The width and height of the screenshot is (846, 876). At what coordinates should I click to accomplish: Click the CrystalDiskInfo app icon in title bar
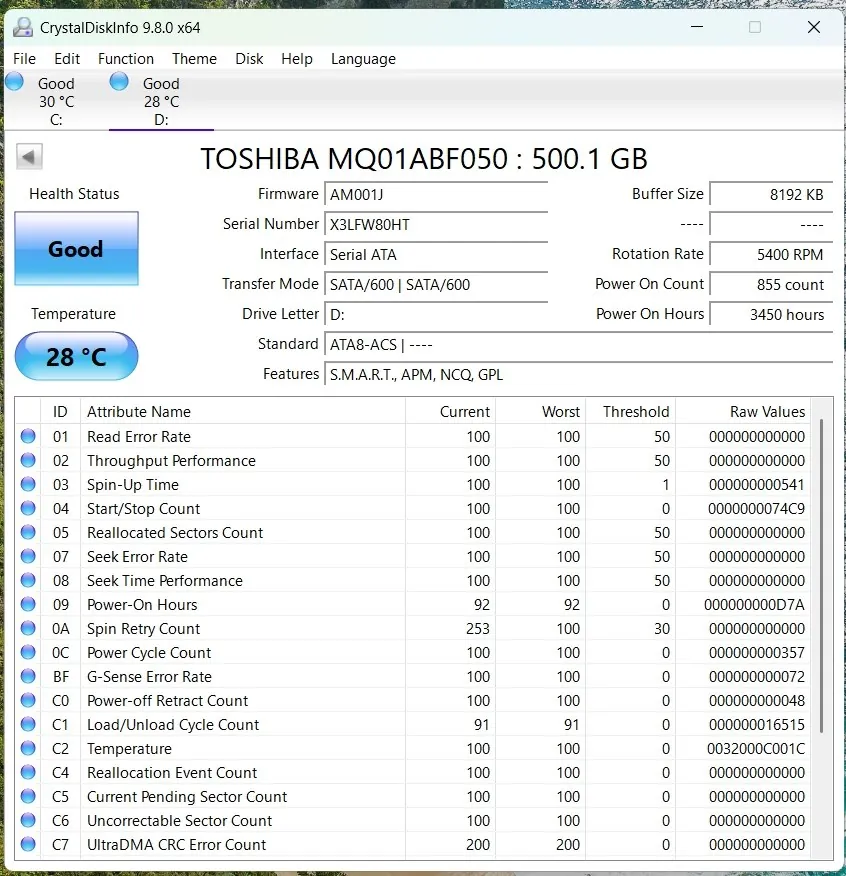[x=23, y=27]
